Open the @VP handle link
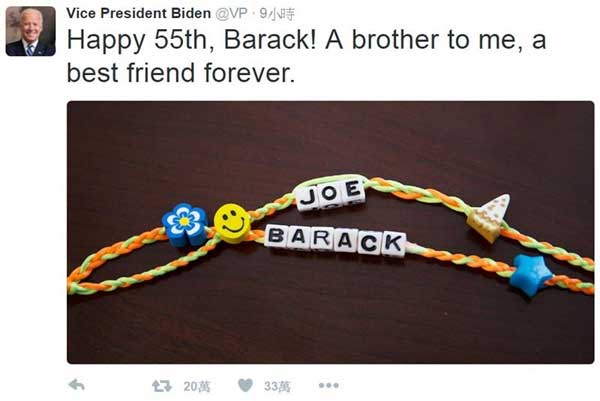 tap(232, 13)
